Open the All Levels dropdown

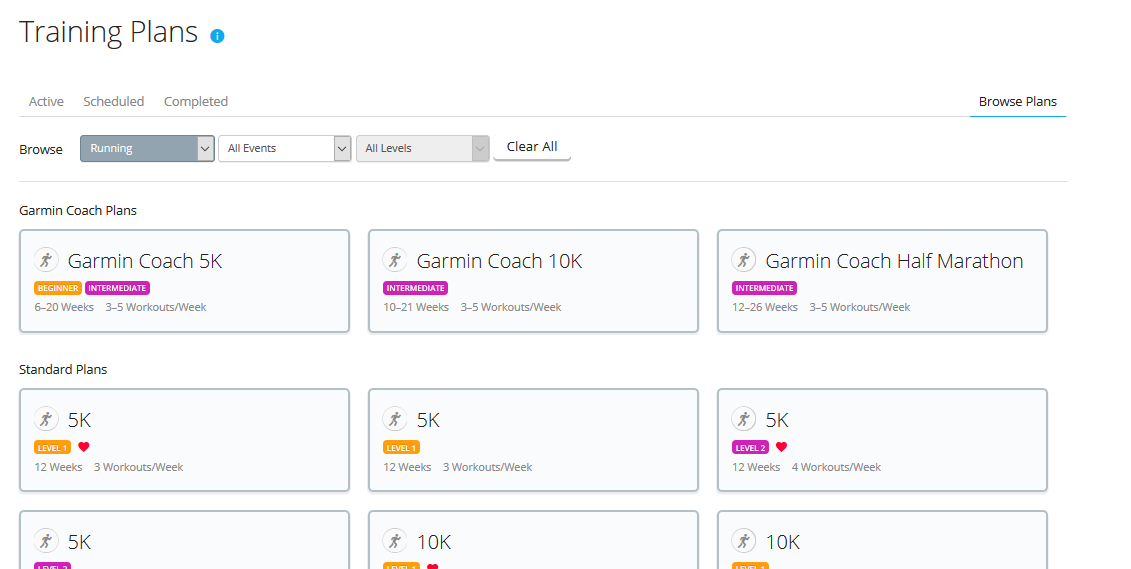coord(423,149)
